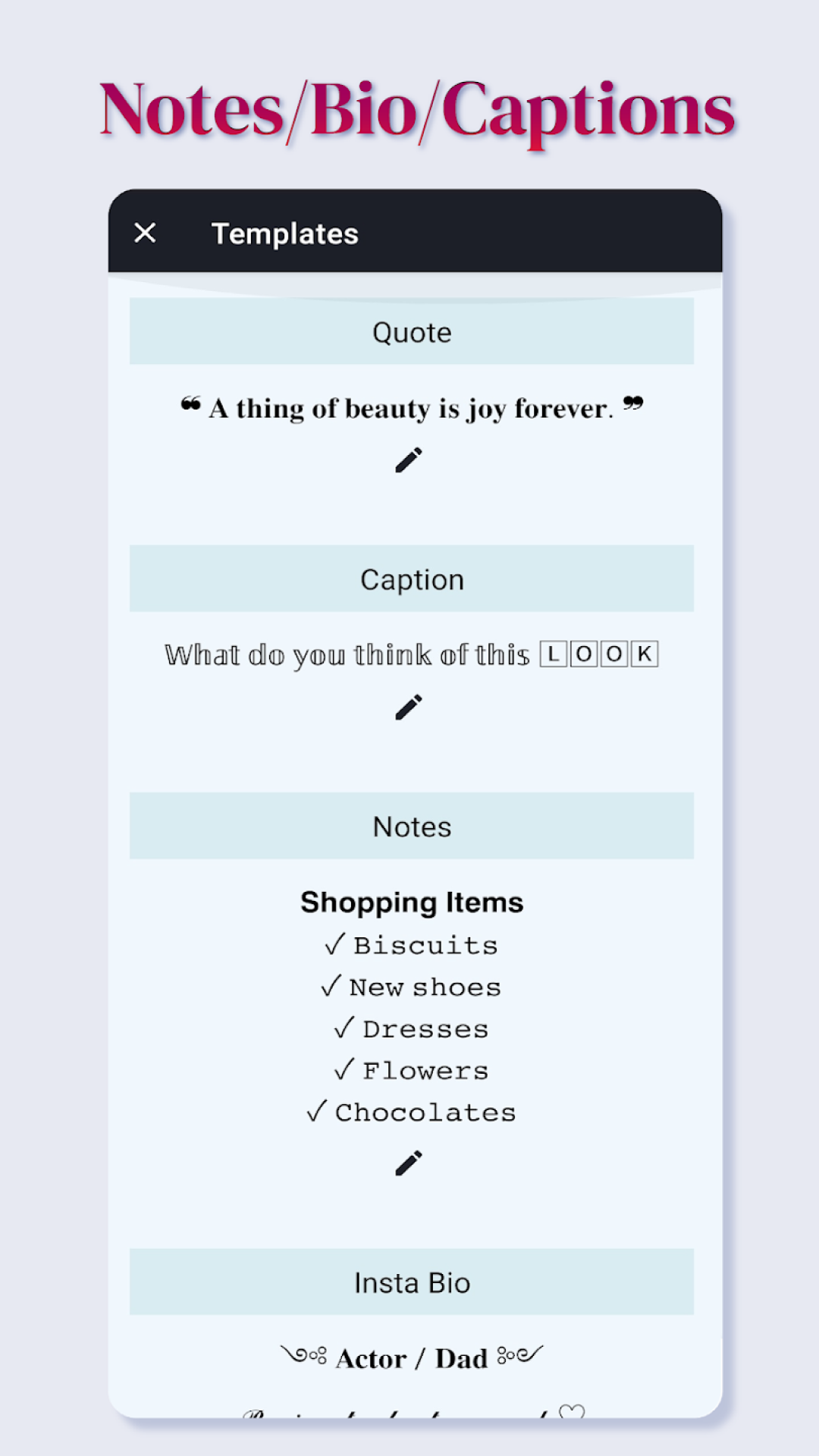Select the Quote section header
This screenshot has height=1456, width=819.
click(x=412, y=331)
